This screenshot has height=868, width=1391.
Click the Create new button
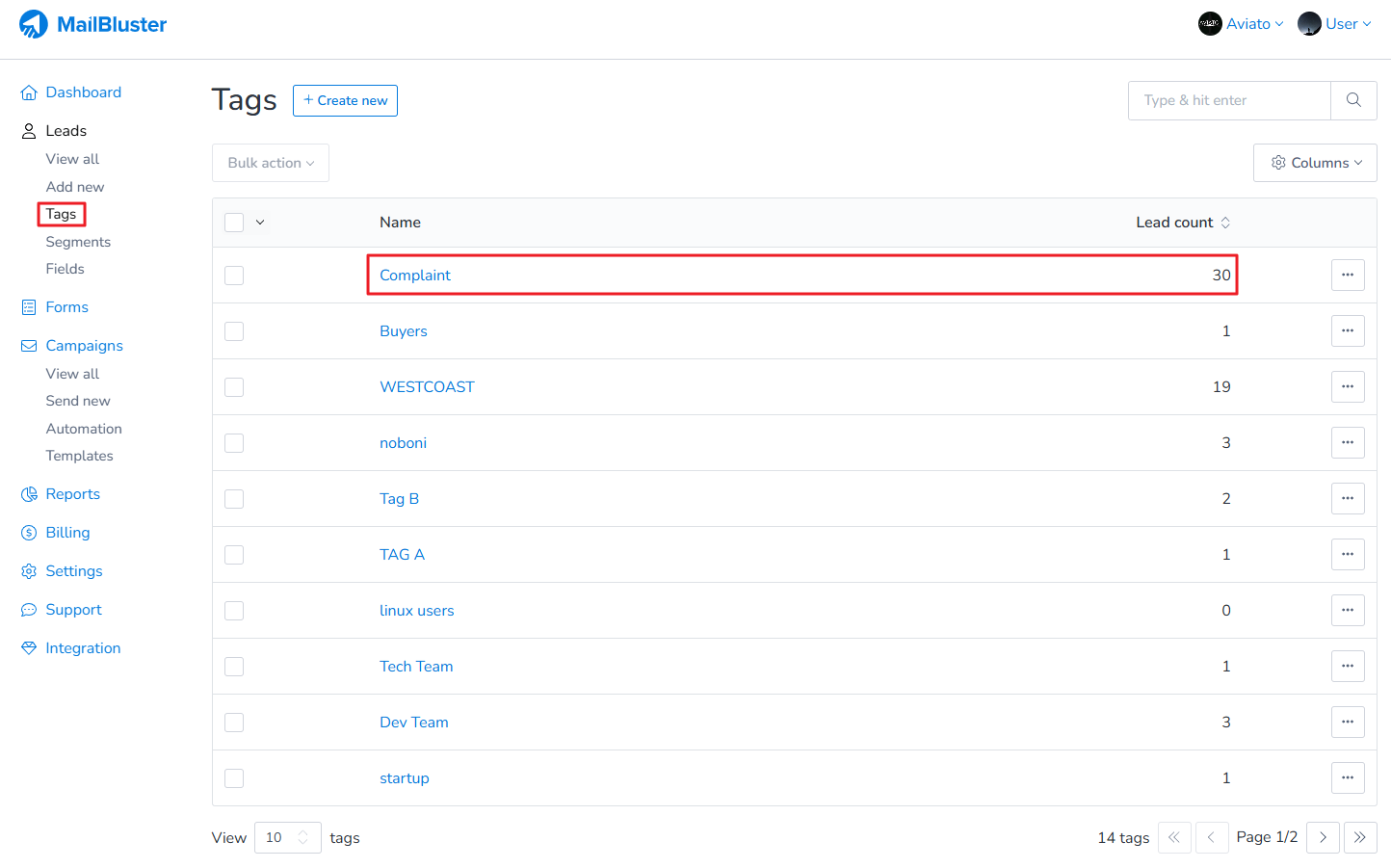pyautogui.click(x=345, y=100)
